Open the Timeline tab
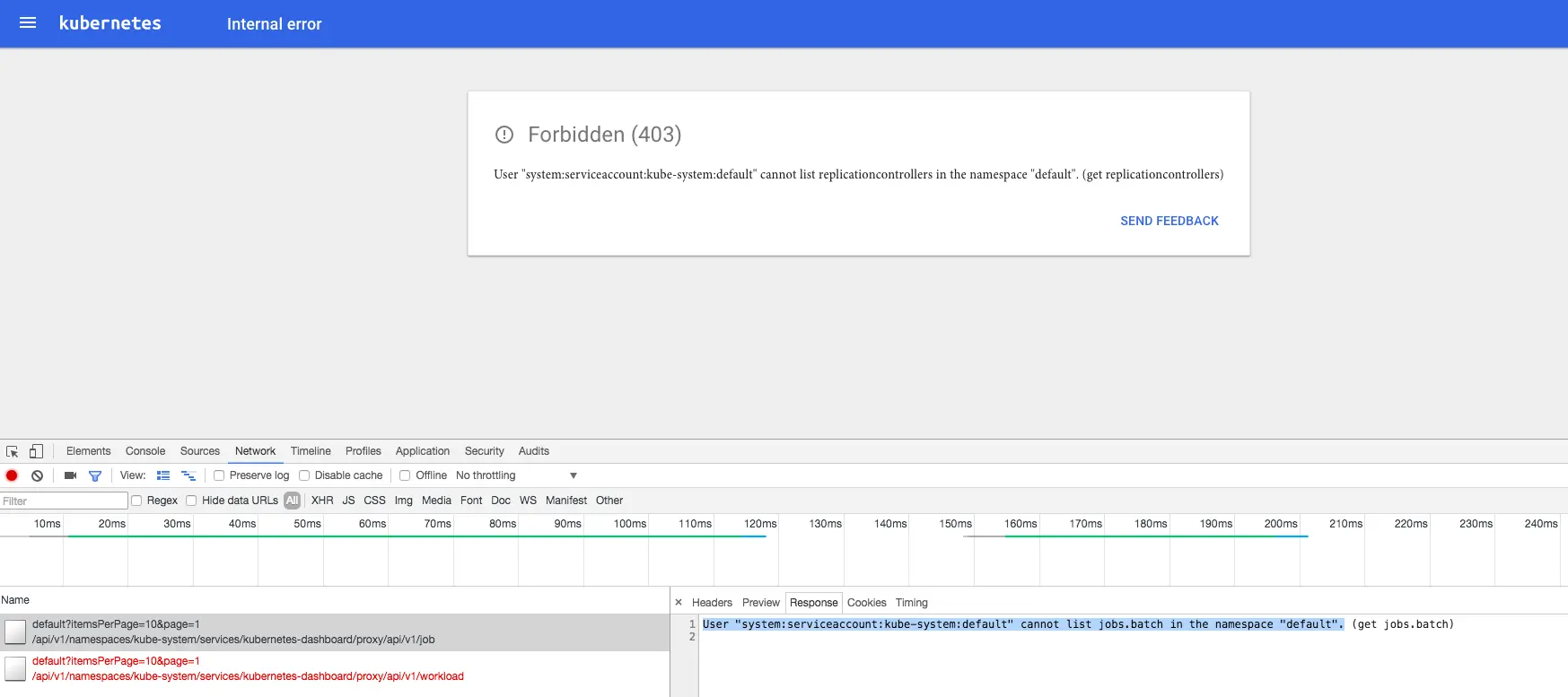Screen dimensions: 1568x697 (311, 451)
